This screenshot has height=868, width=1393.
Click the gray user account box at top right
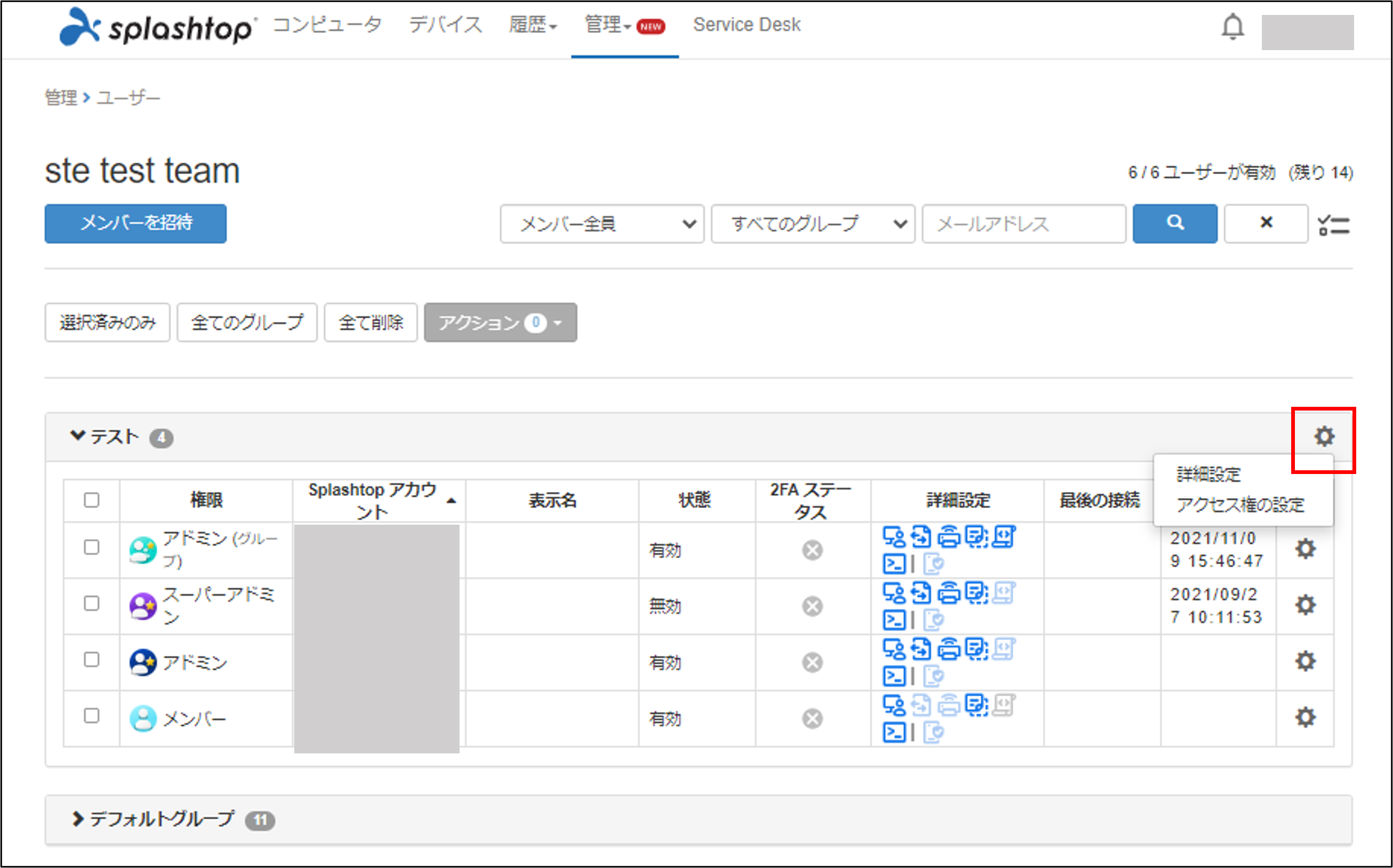pyautogui.click(x=1307, y=32)
